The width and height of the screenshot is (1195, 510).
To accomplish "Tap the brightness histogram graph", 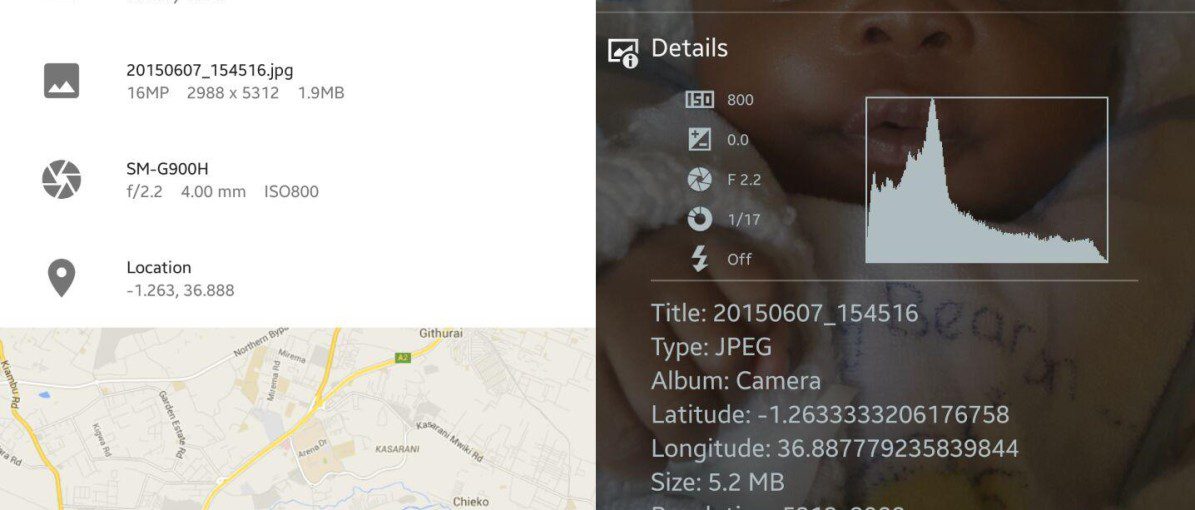I will point(986,180).
